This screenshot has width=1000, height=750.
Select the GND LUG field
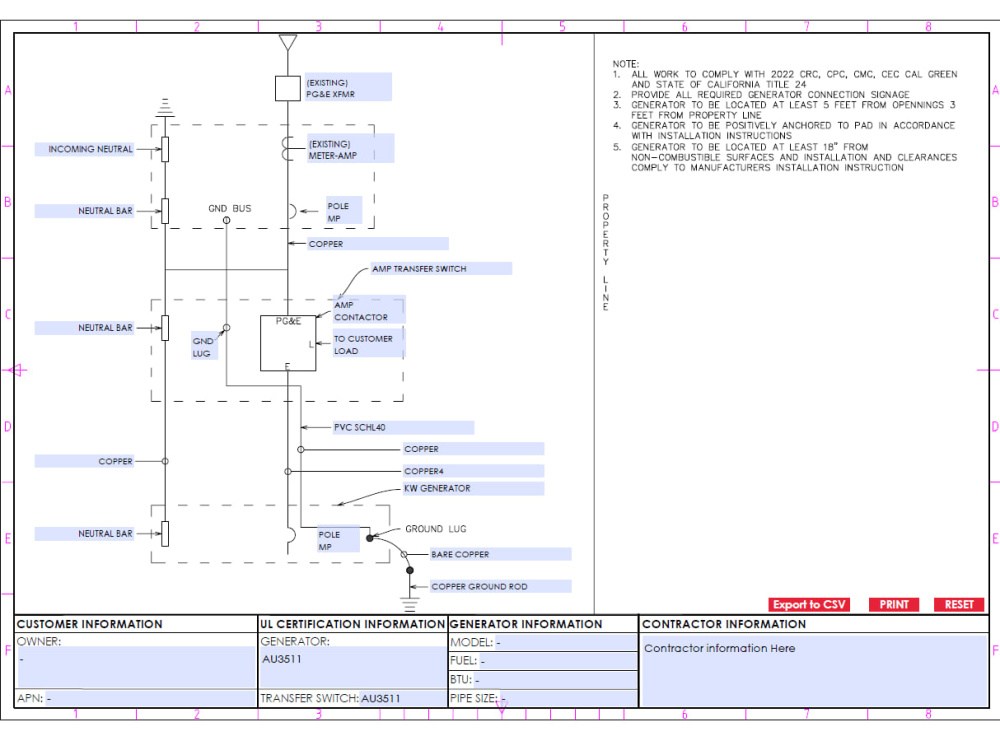pyautogui.click(x=204, y=346)
